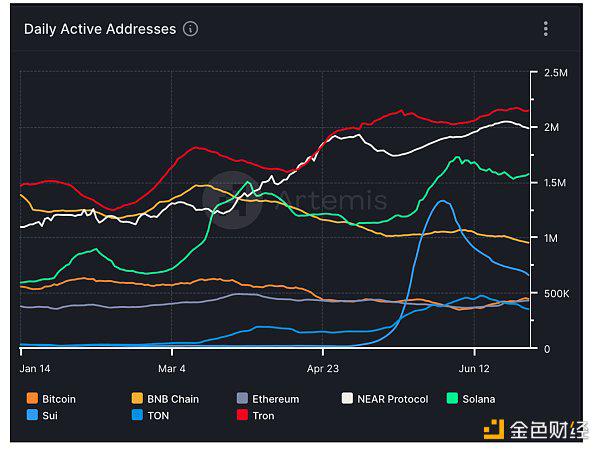Click the Bitcoin legend label

click(59, 399)
